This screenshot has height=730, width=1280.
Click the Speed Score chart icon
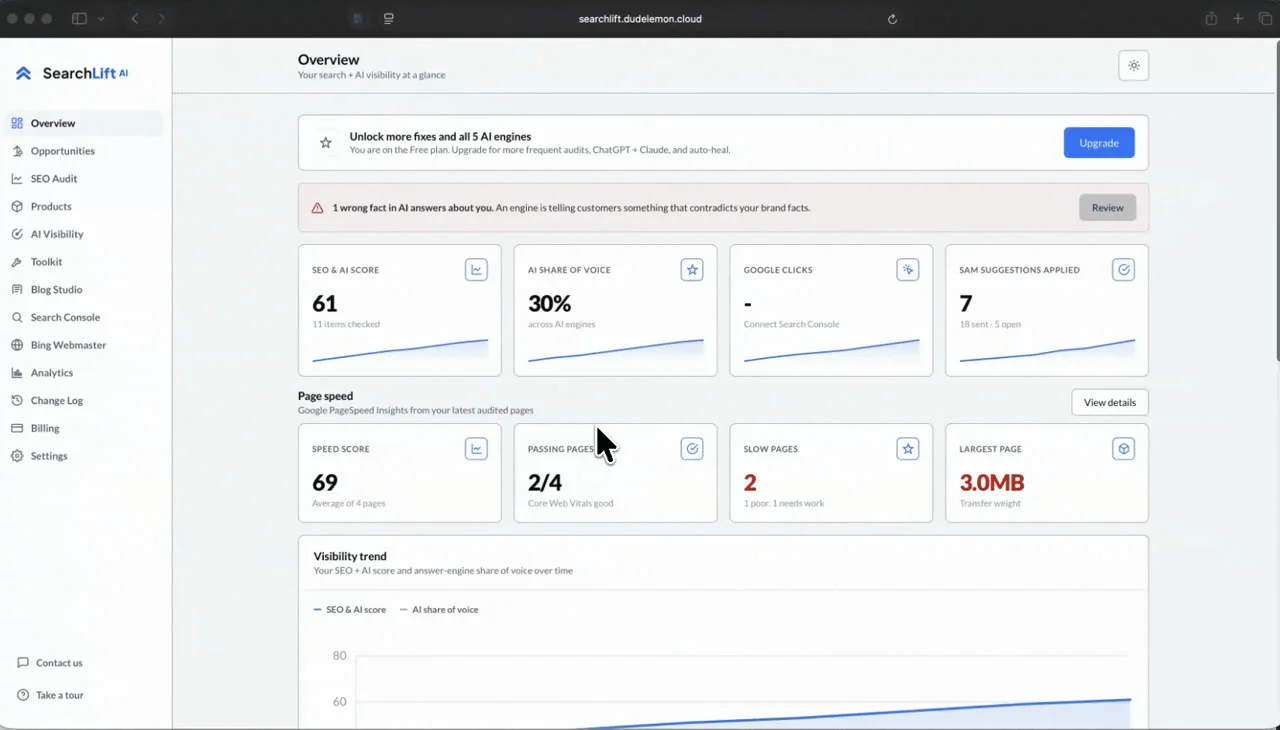point(476,449)
